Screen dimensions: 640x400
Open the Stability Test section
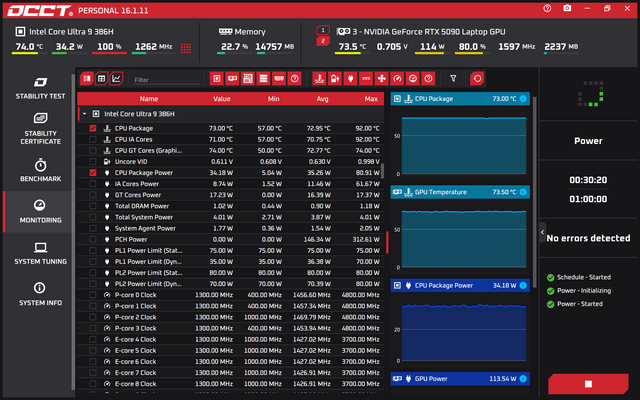coord(40,88)
